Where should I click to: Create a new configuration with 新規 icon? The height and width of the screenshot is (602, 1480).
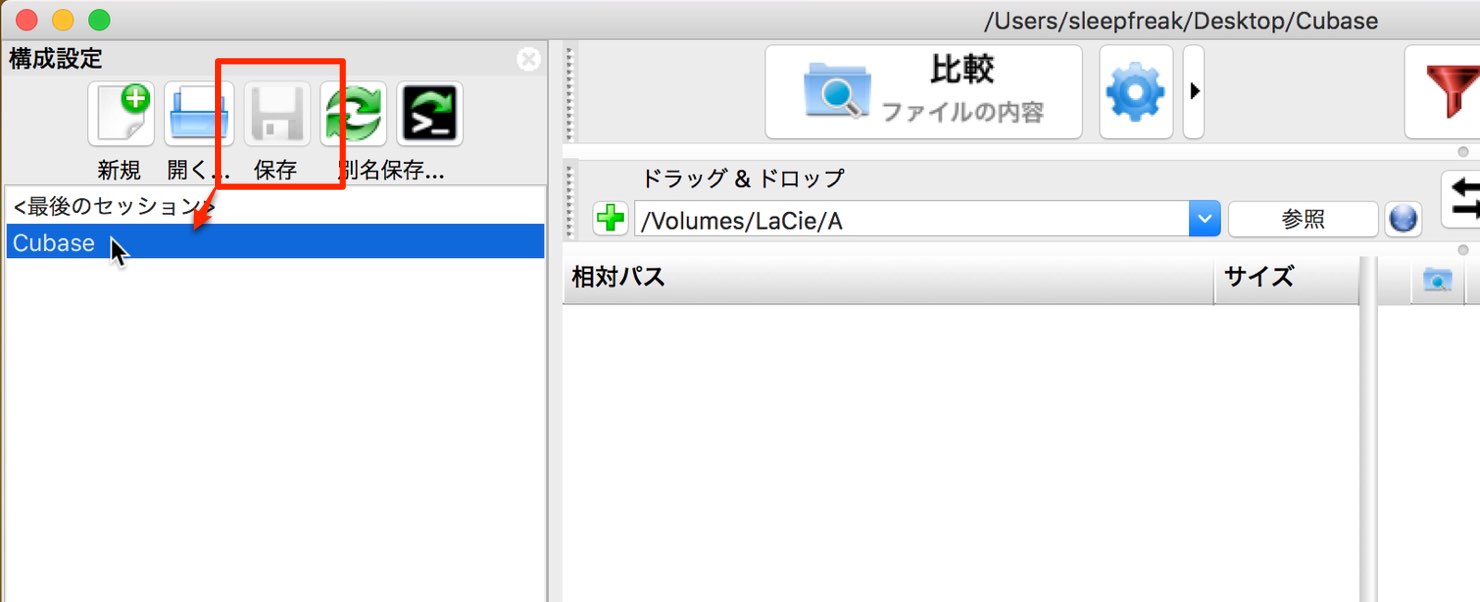click(x=120, y=114)
